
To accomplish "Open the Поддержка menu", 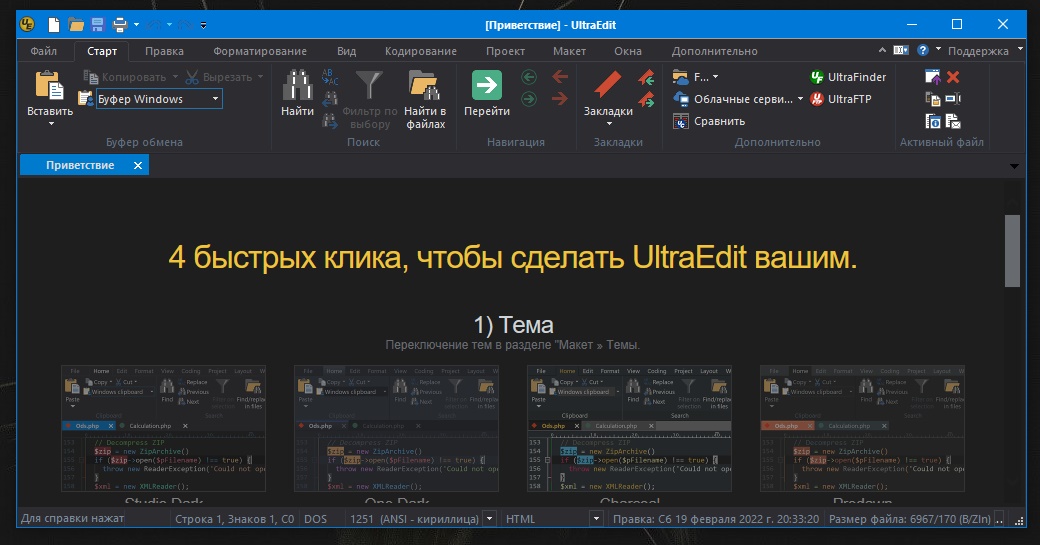I will click(x=978, y=51).
